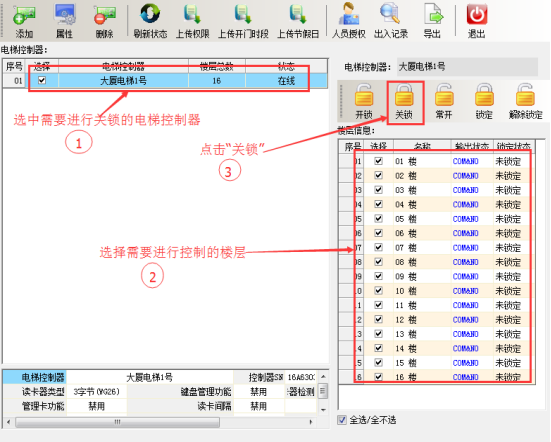Click horizontal scrollbar right arrow in details panel

(311, 422)
